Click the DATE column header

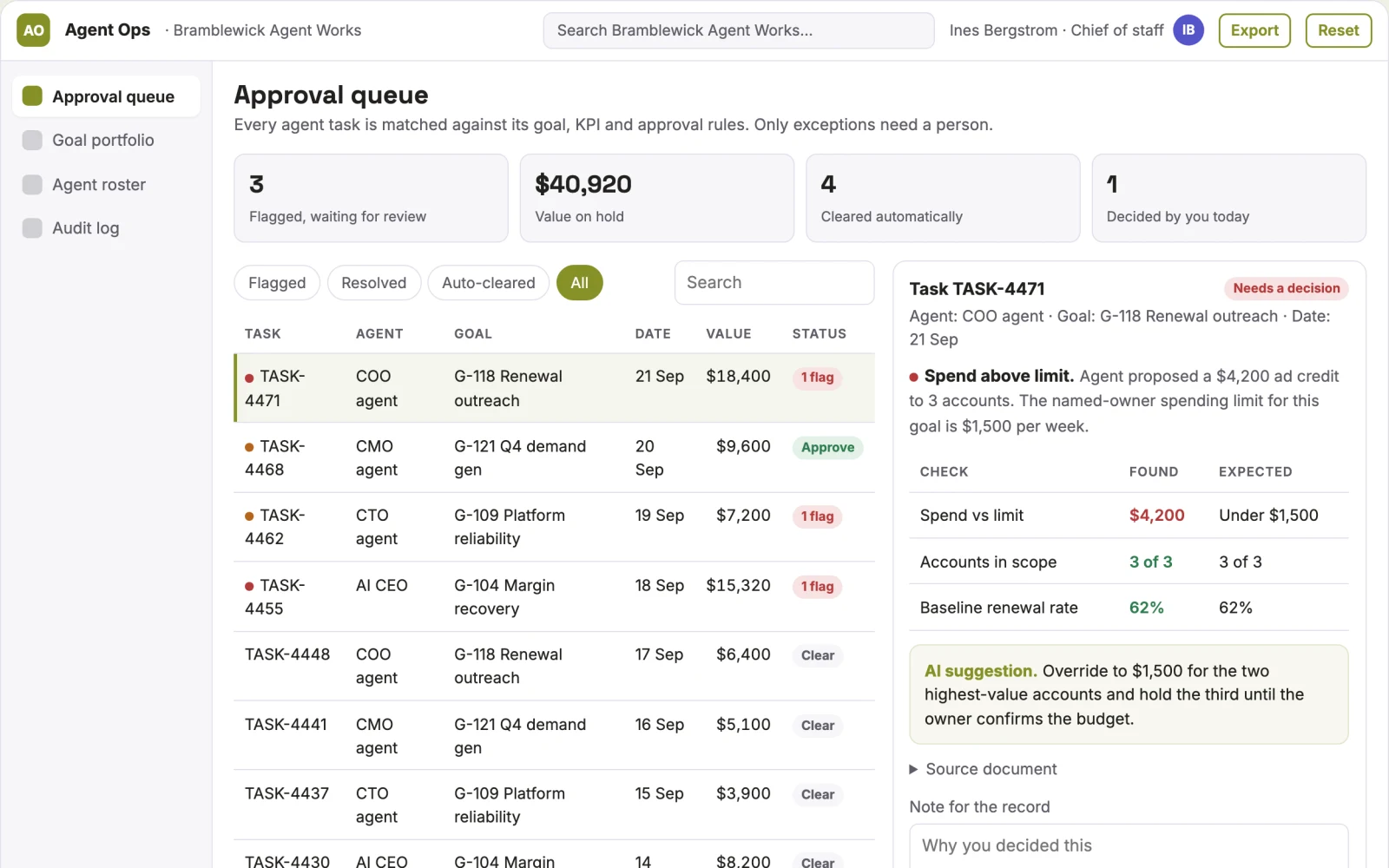point(653,333)
